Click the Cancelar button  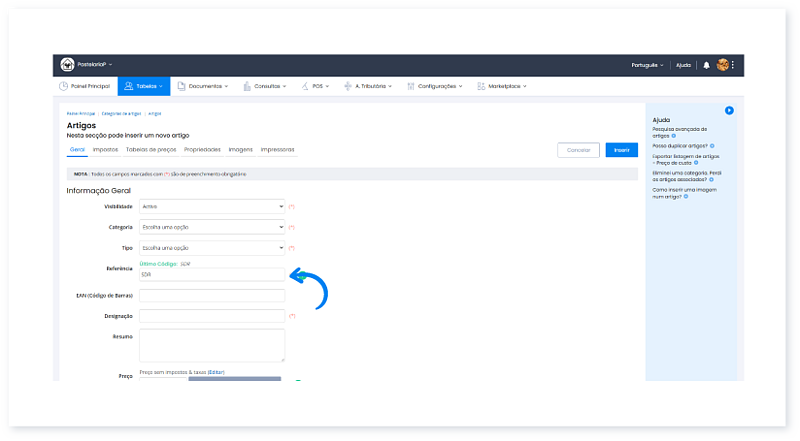pyautogui.click(x=578, y=150)
